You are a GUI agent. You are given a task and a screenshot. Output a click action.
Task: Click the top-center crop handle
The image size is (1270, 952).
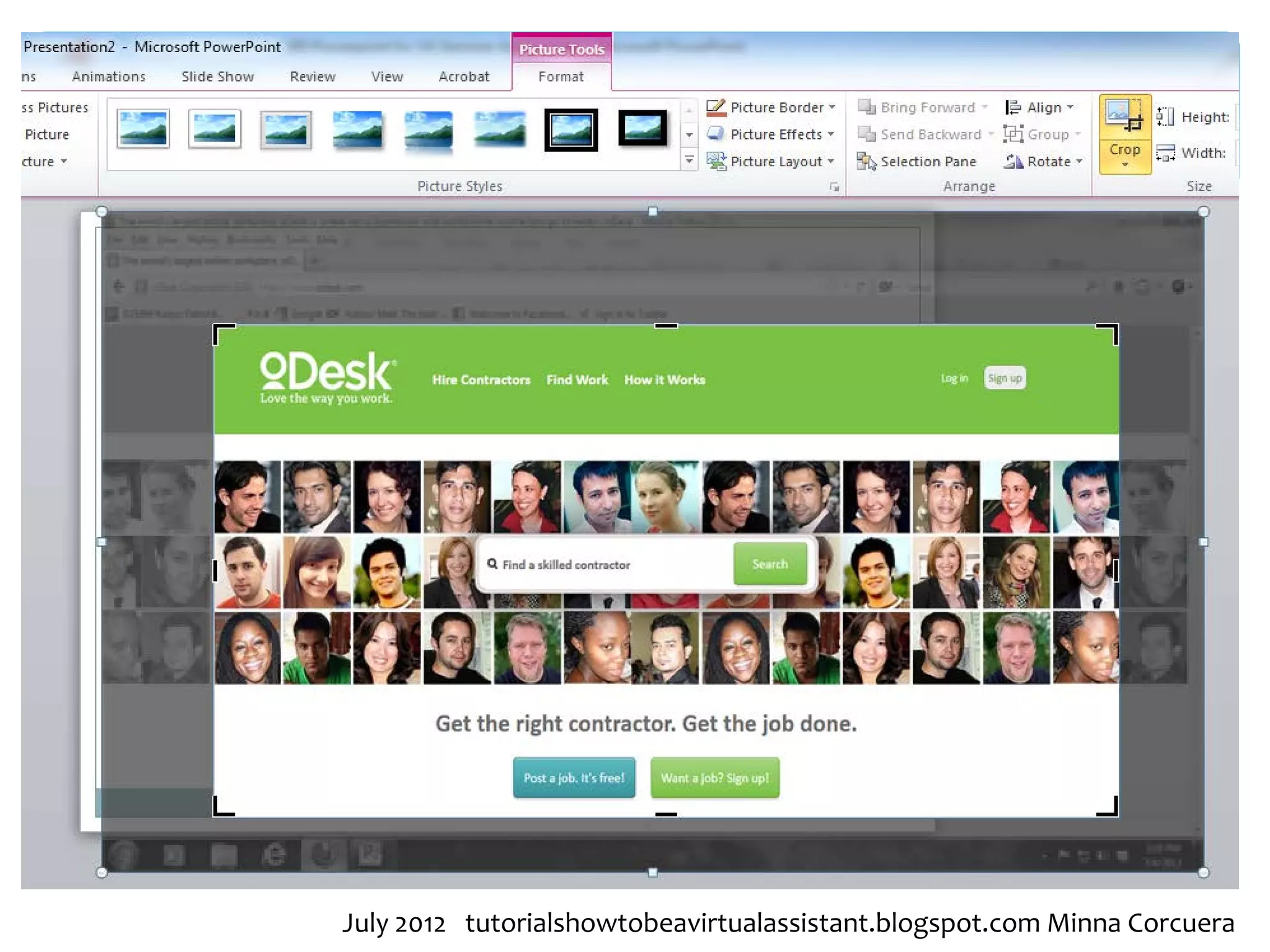666,326
